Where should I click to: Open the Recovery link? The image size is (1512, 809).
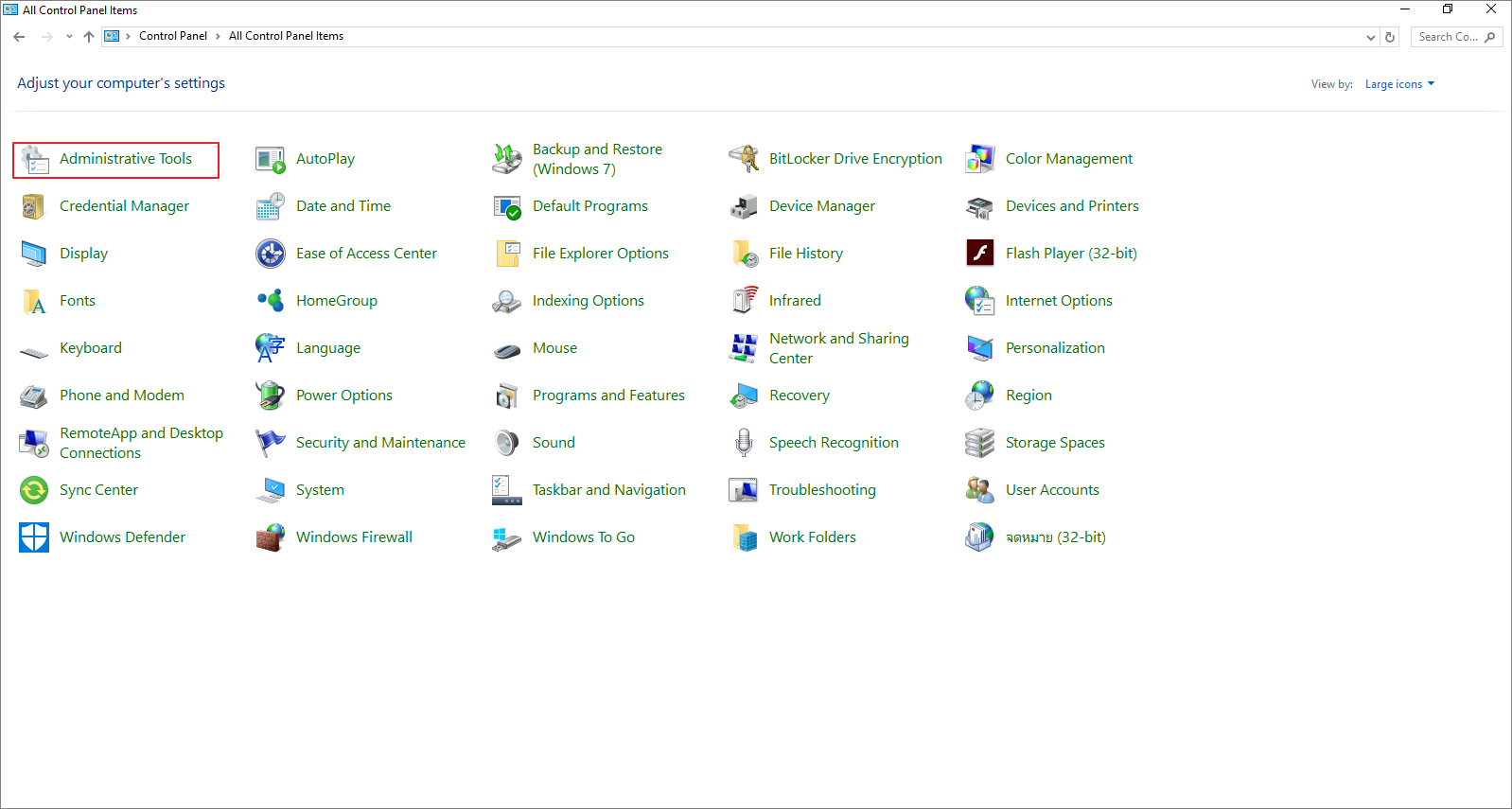(x=800, y=396)
